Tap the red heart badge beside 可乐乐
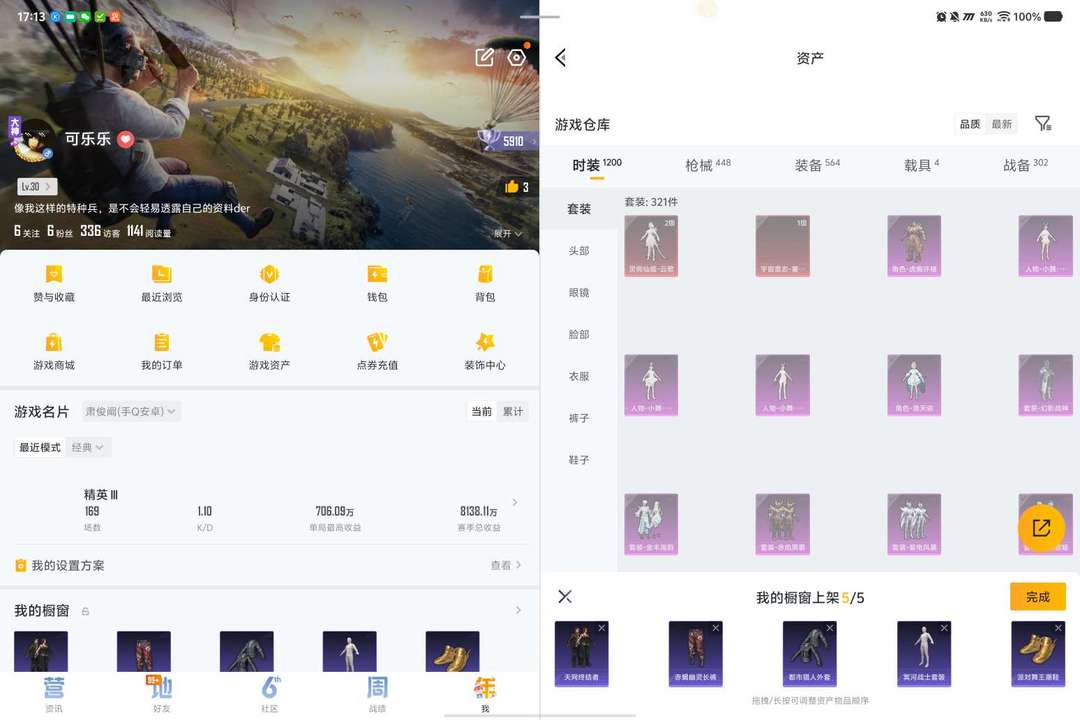The image size is (1080, 720). click(x=125, y=139)
